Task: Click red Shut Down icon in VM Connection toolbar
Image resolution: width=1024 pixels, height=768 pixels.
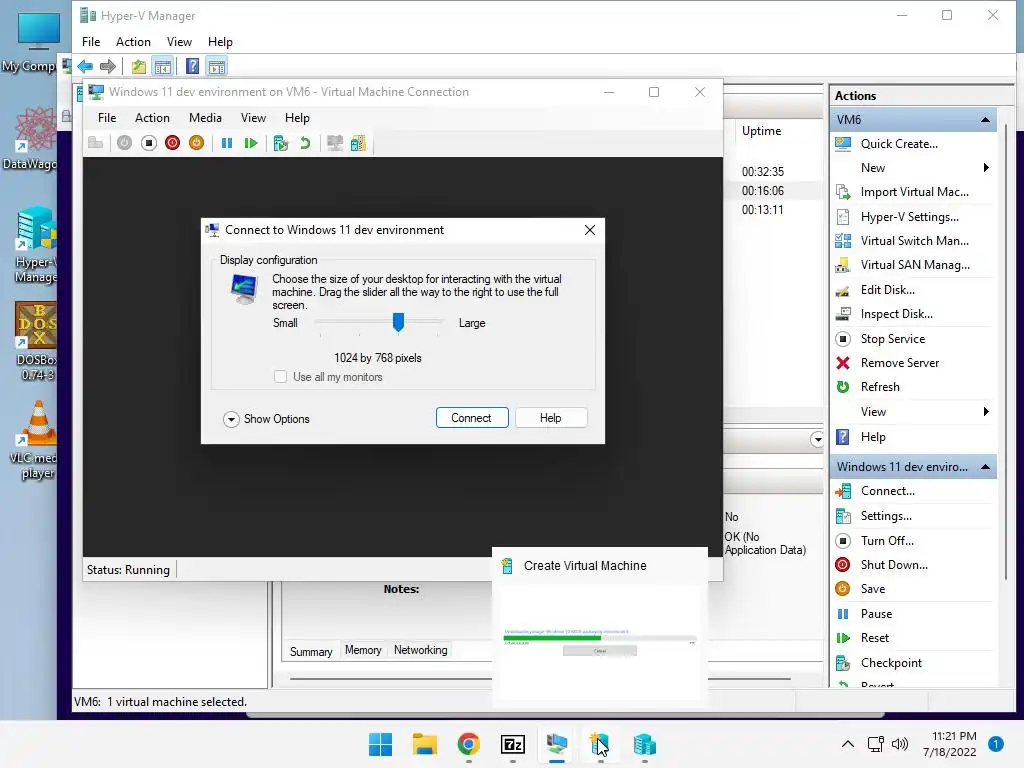Action: (172, 143)
